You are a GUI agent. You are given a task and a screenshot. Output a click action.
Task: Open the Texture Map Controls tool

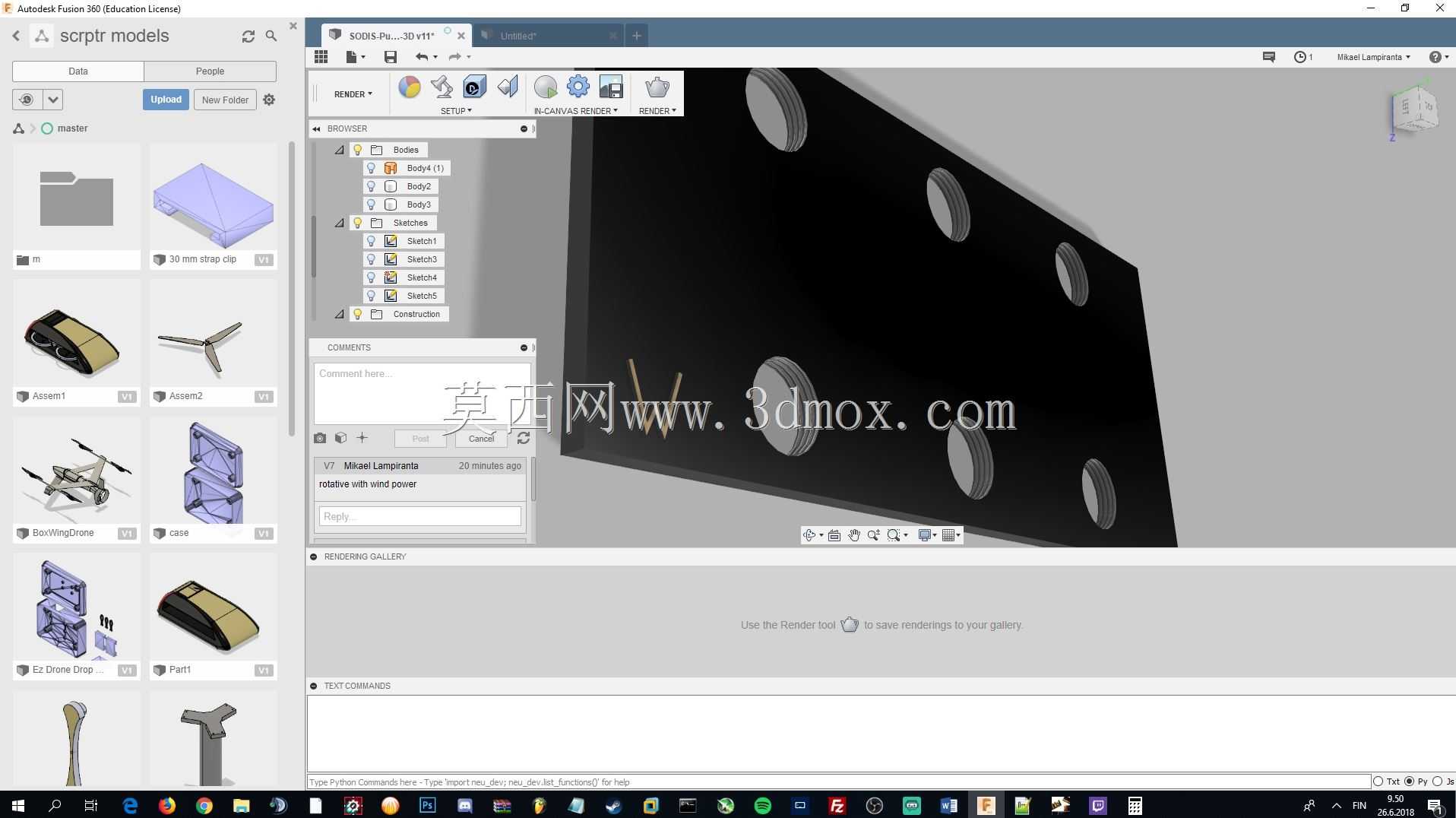pyautogui.click(x=508, y=87)
